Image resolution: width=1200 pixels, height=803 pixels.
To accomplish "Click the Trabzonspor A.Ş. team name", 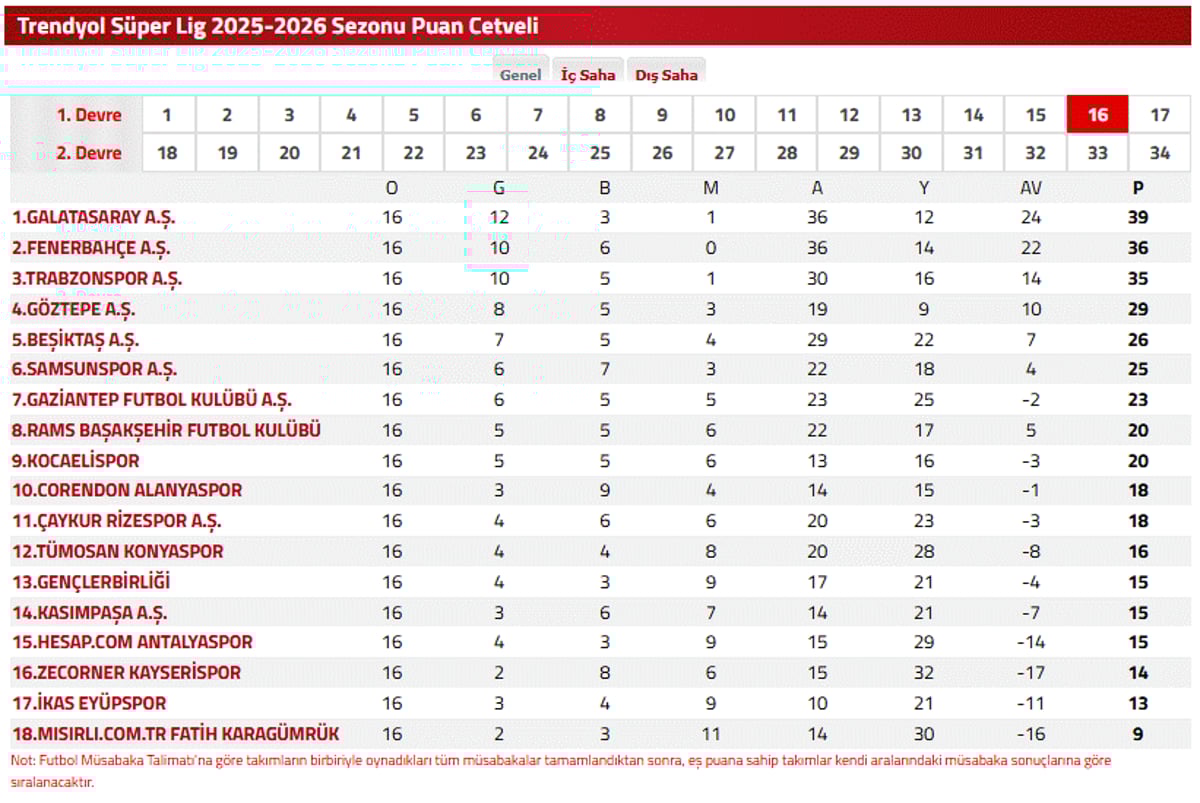I will (x=97, y=278).
